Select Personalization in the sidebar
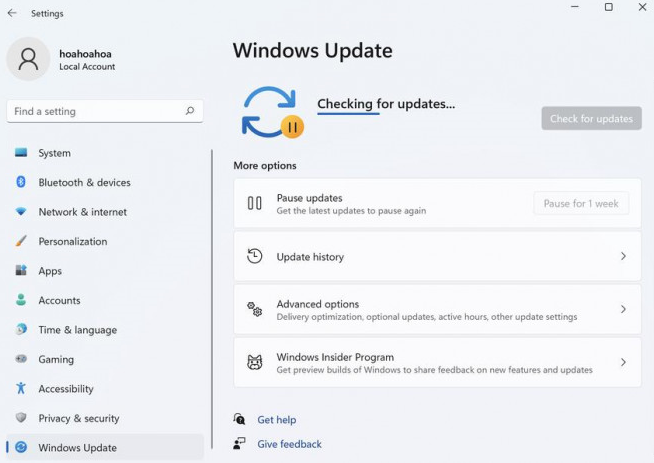 (x=72, y=241)
